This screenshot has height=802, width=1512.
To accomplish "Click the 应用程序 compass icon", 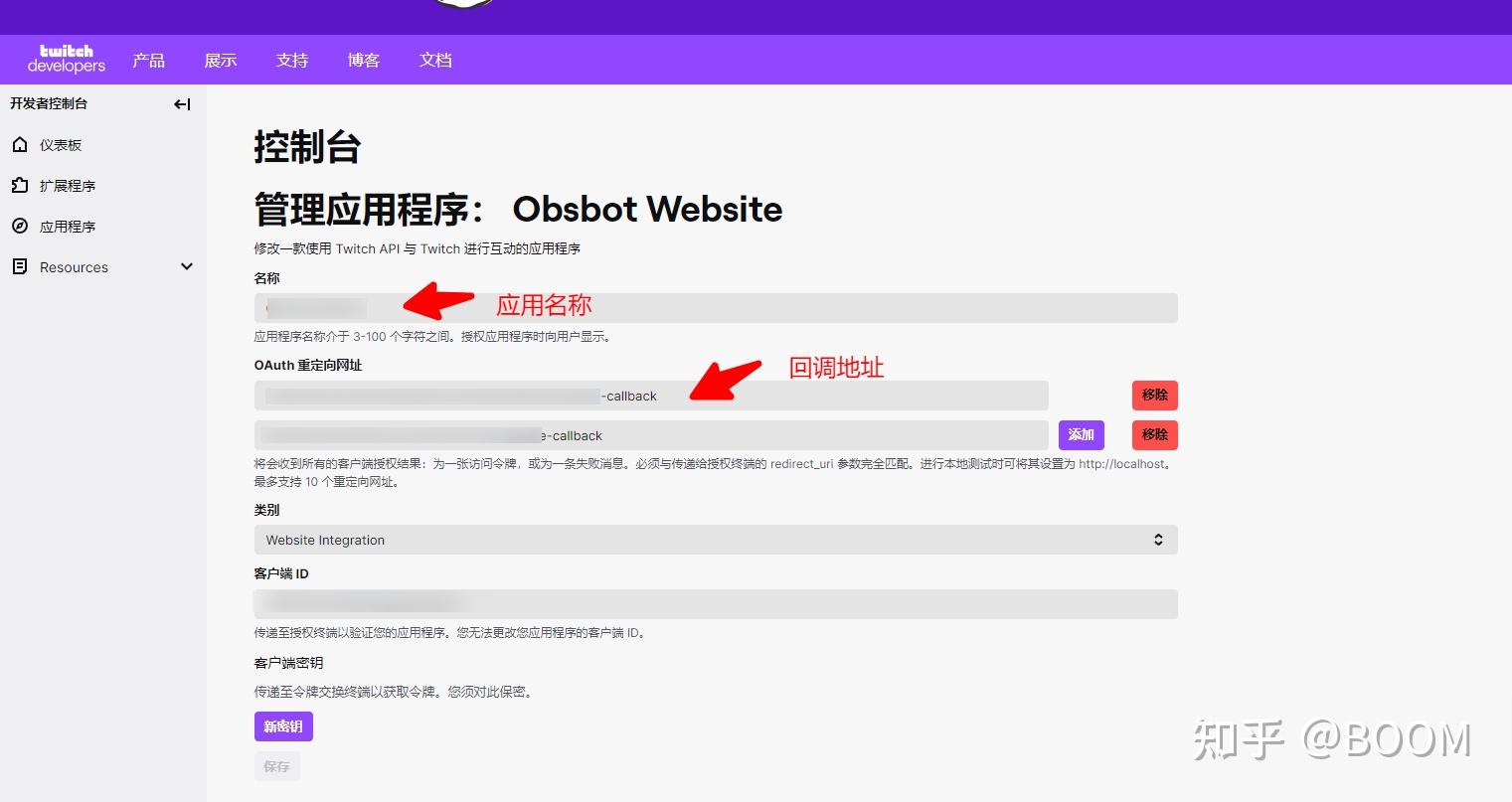I will click(20, 227).
